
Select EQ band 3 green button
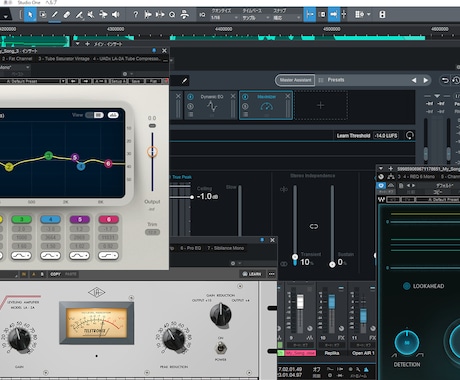[22, 219]
